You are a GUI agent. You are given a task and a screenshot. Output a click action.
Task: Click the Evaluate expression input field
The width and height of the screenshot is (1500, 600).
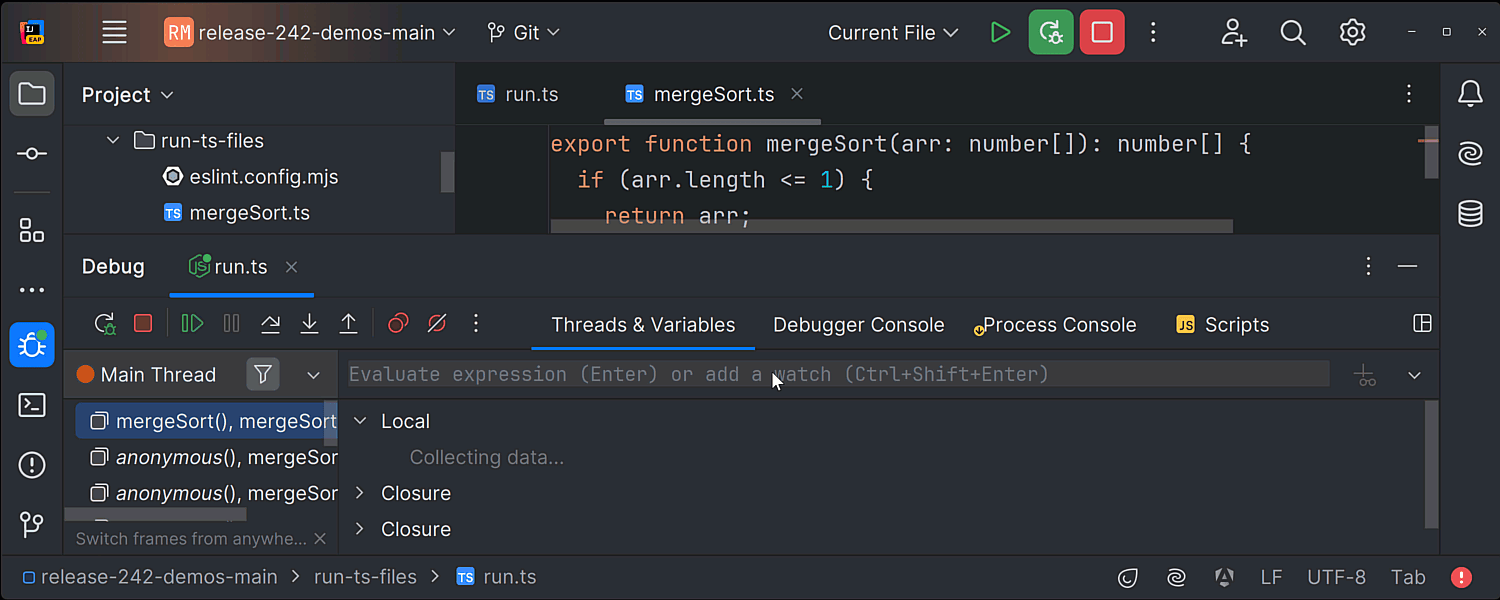pos(838,374)
